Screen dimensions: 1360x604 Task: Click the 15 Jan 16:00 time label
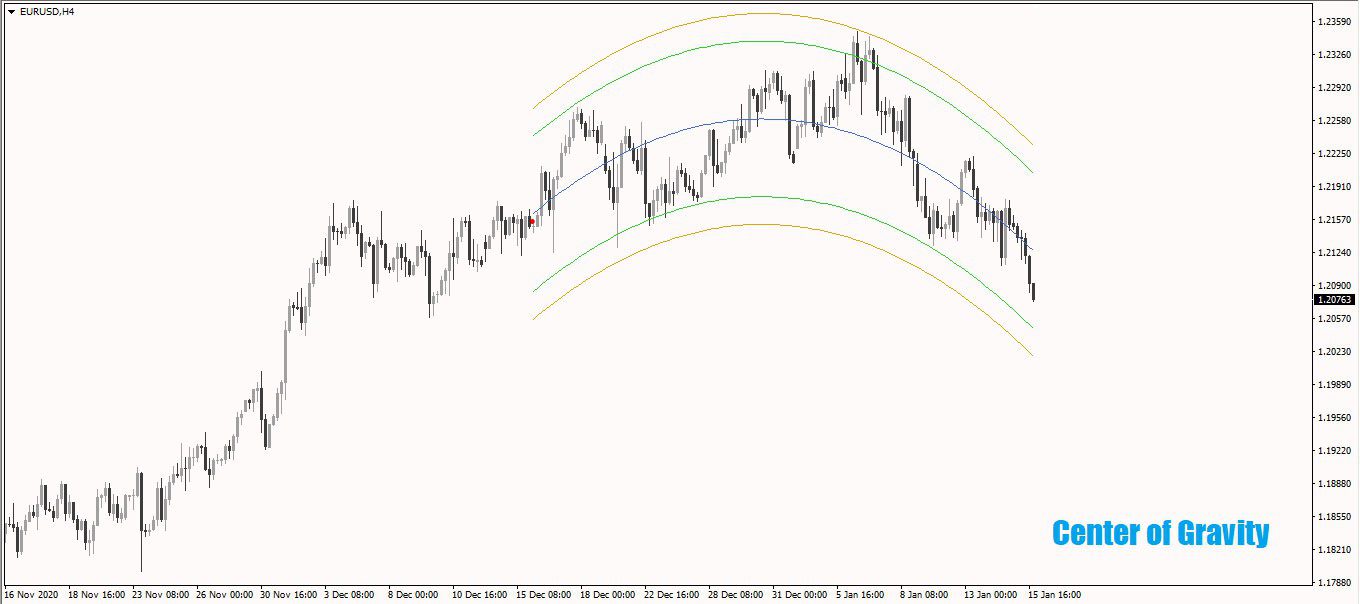pos(1053,595)
